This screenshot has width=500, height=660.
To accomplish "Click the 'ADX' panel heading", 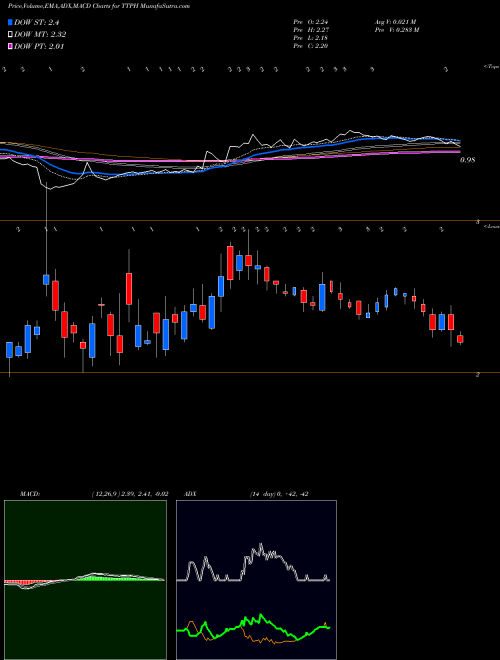I will (191, 494).
